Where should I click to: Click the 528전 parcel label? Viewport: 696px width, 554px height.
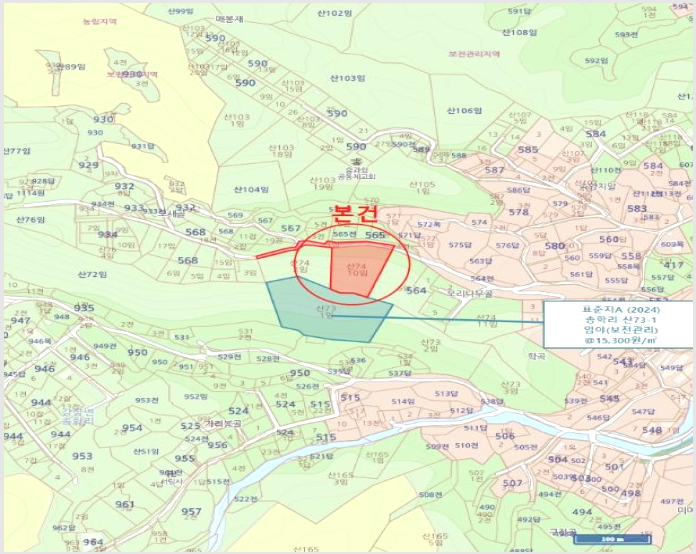(x=268, y=358)
